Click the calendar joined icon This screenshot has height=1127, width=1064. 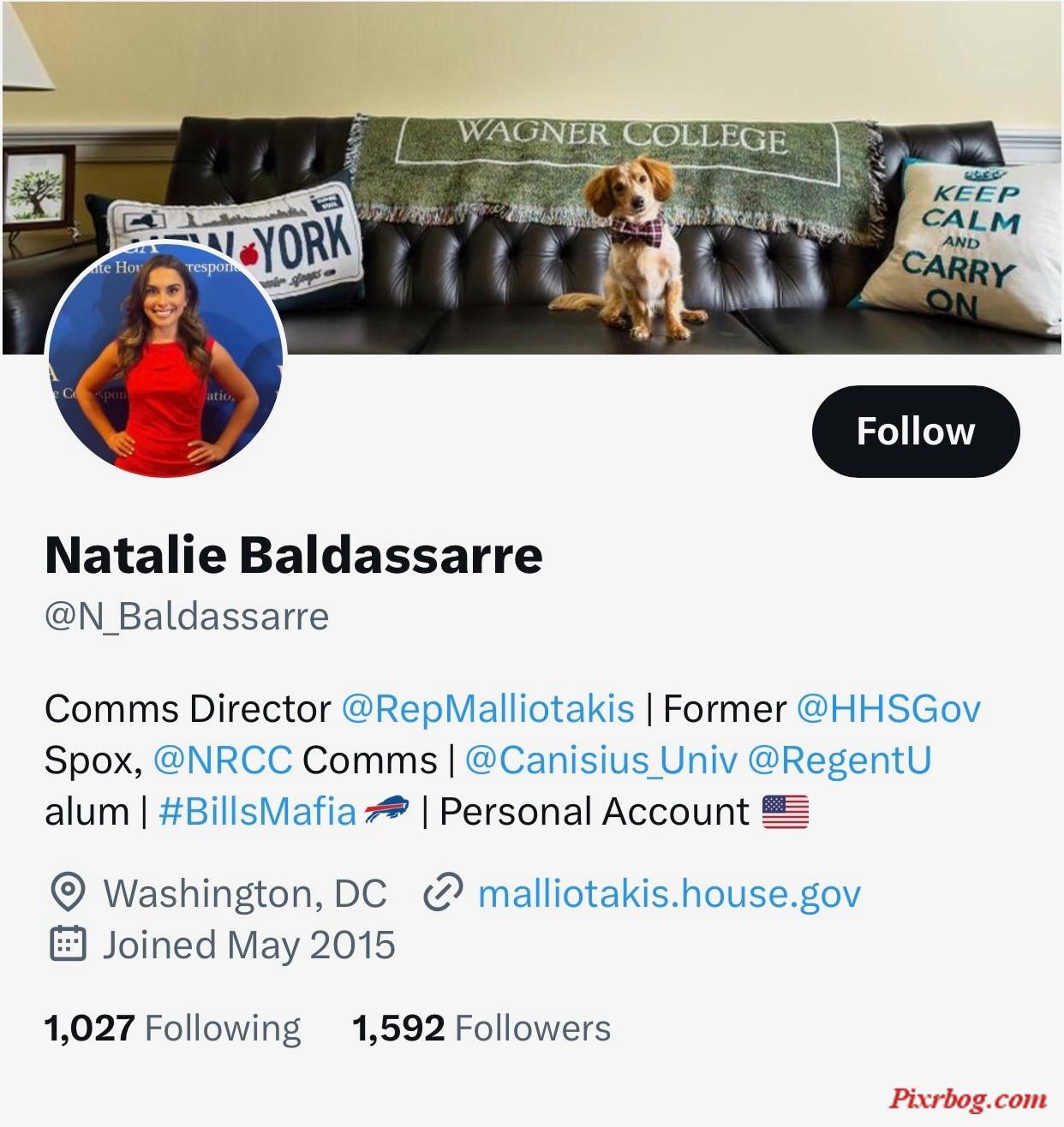68,944
